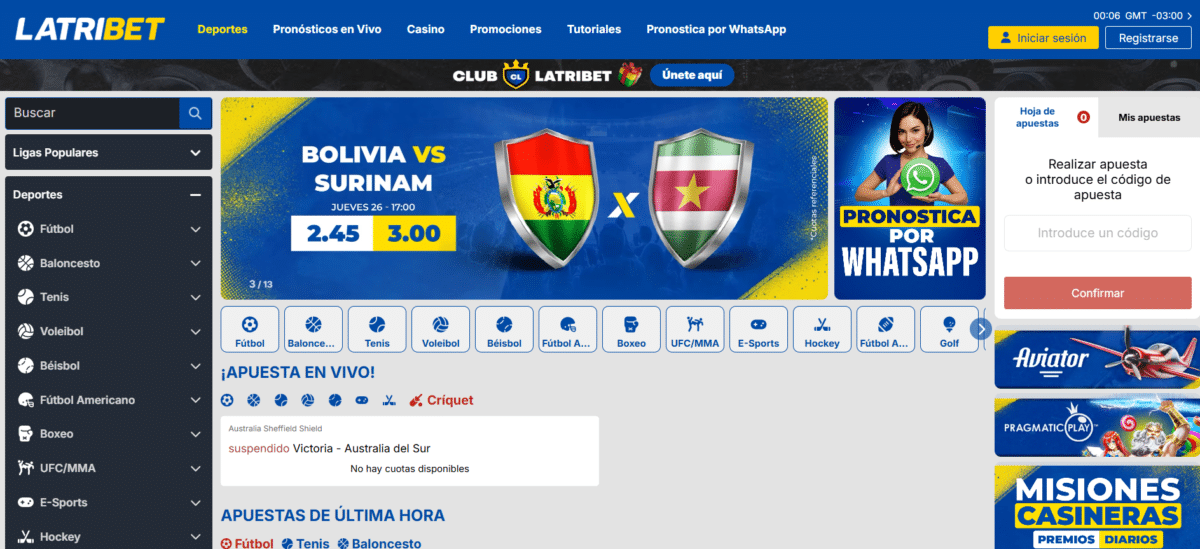Click the sports carousel next arrow
Viewport: 1200px width, 549px height.
(x=981, y=328)
